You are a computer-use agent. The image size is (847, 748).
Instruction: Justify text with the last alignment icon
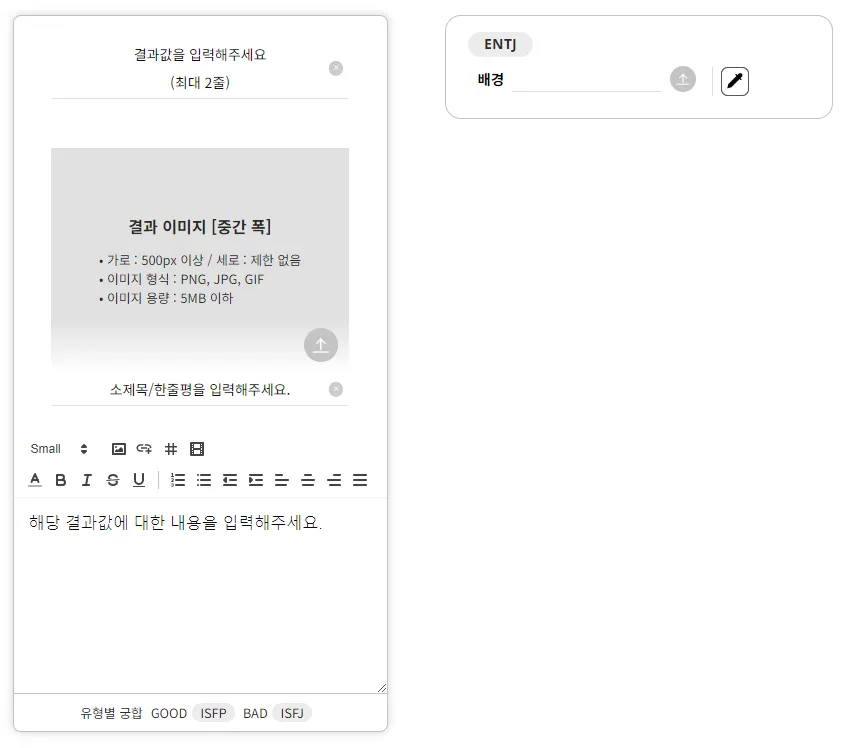[360, 480]
